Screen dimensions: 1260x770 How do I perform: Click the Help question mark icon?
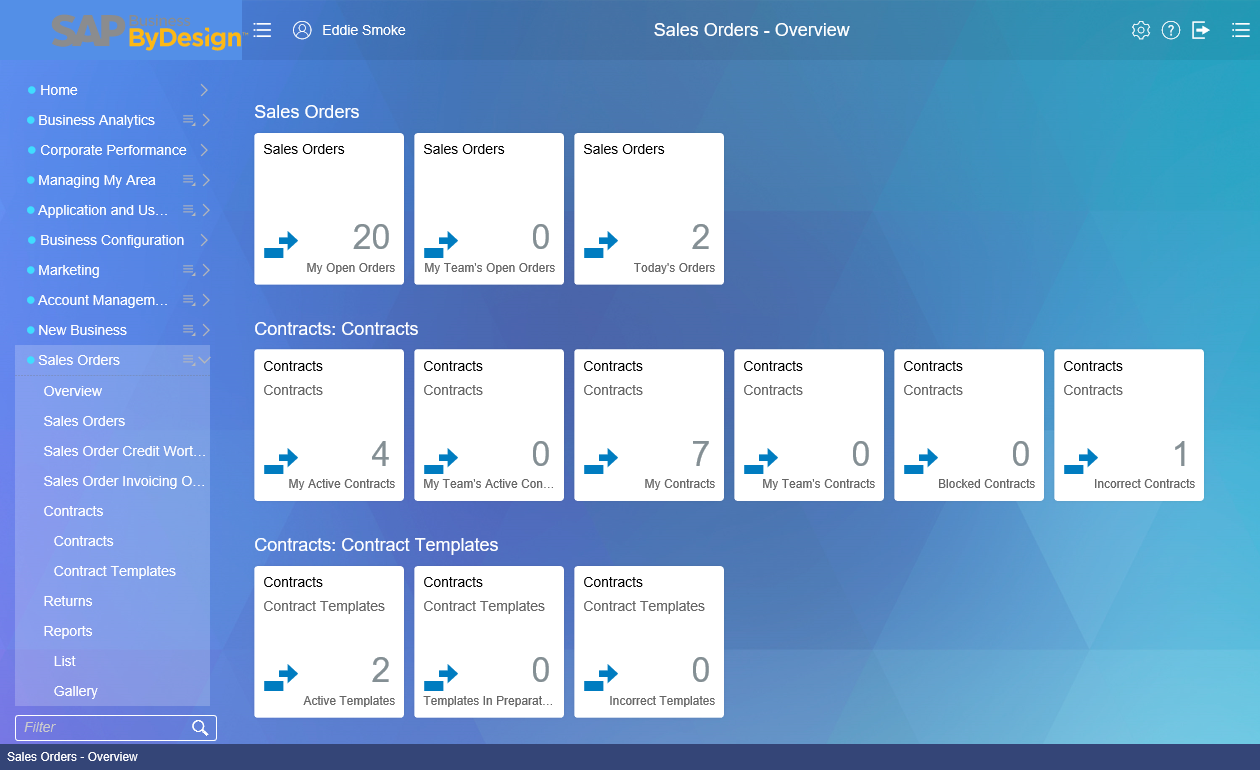point(1171,30)
